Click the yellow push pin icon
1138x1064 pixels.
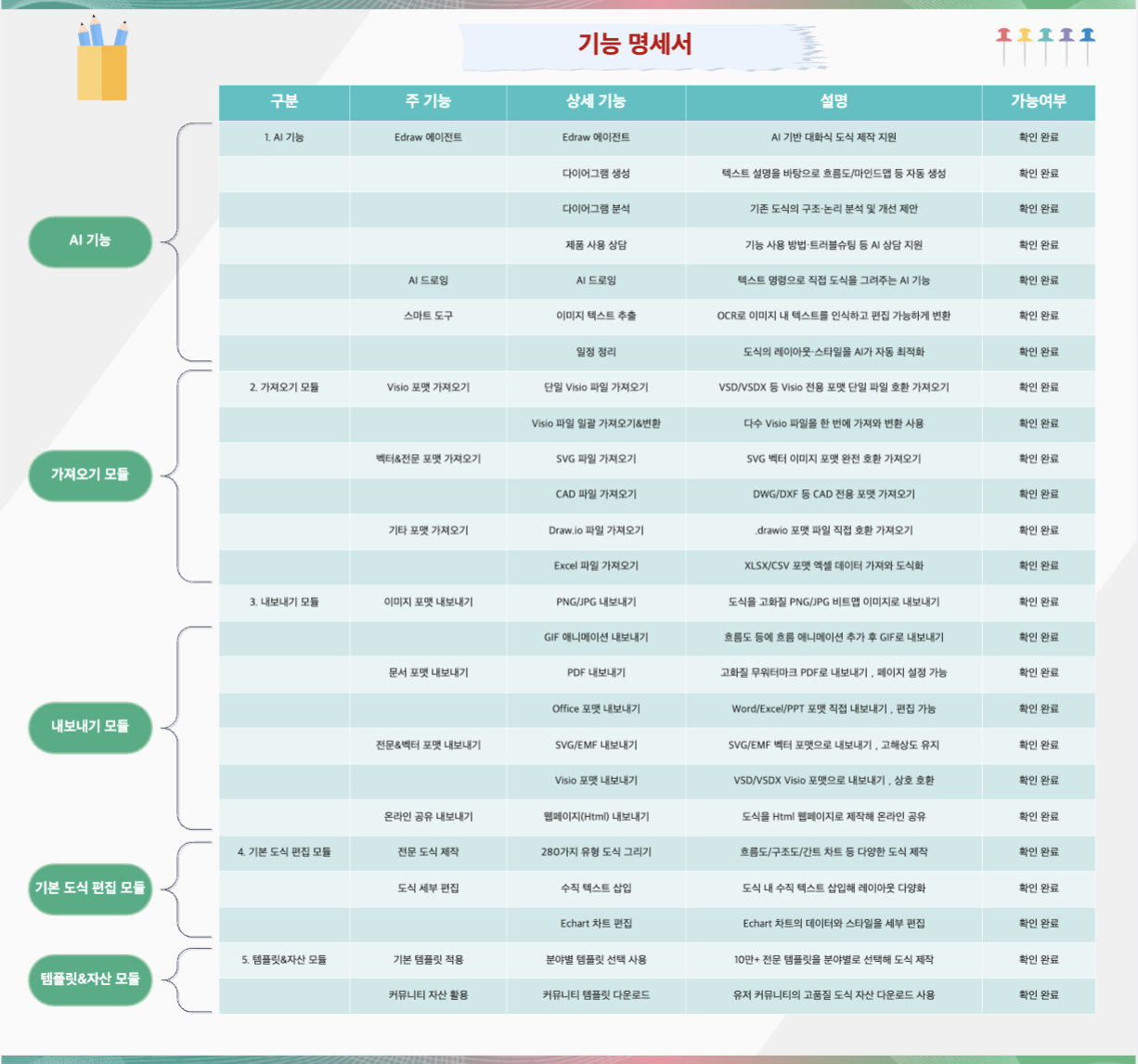1025,35
